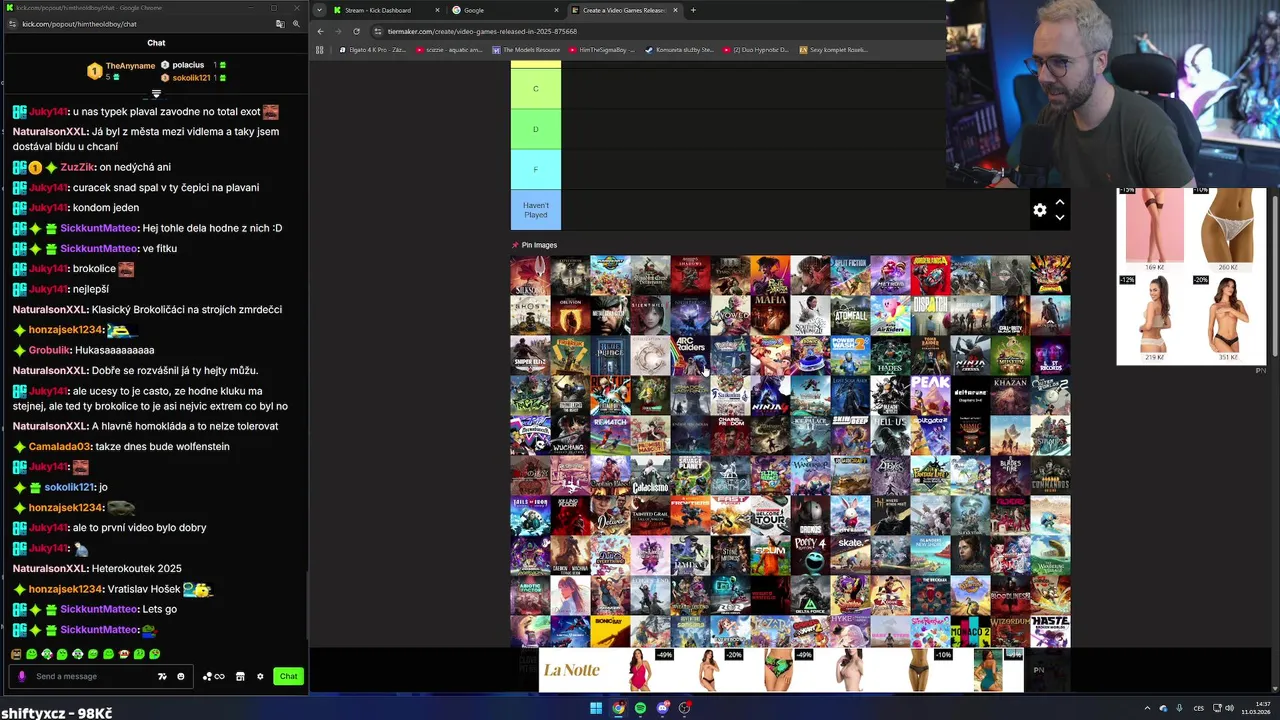This screenshot has height=720, width=1280.
Task: Open the bookmarks apps grid icon
Action: click(320, 49)
